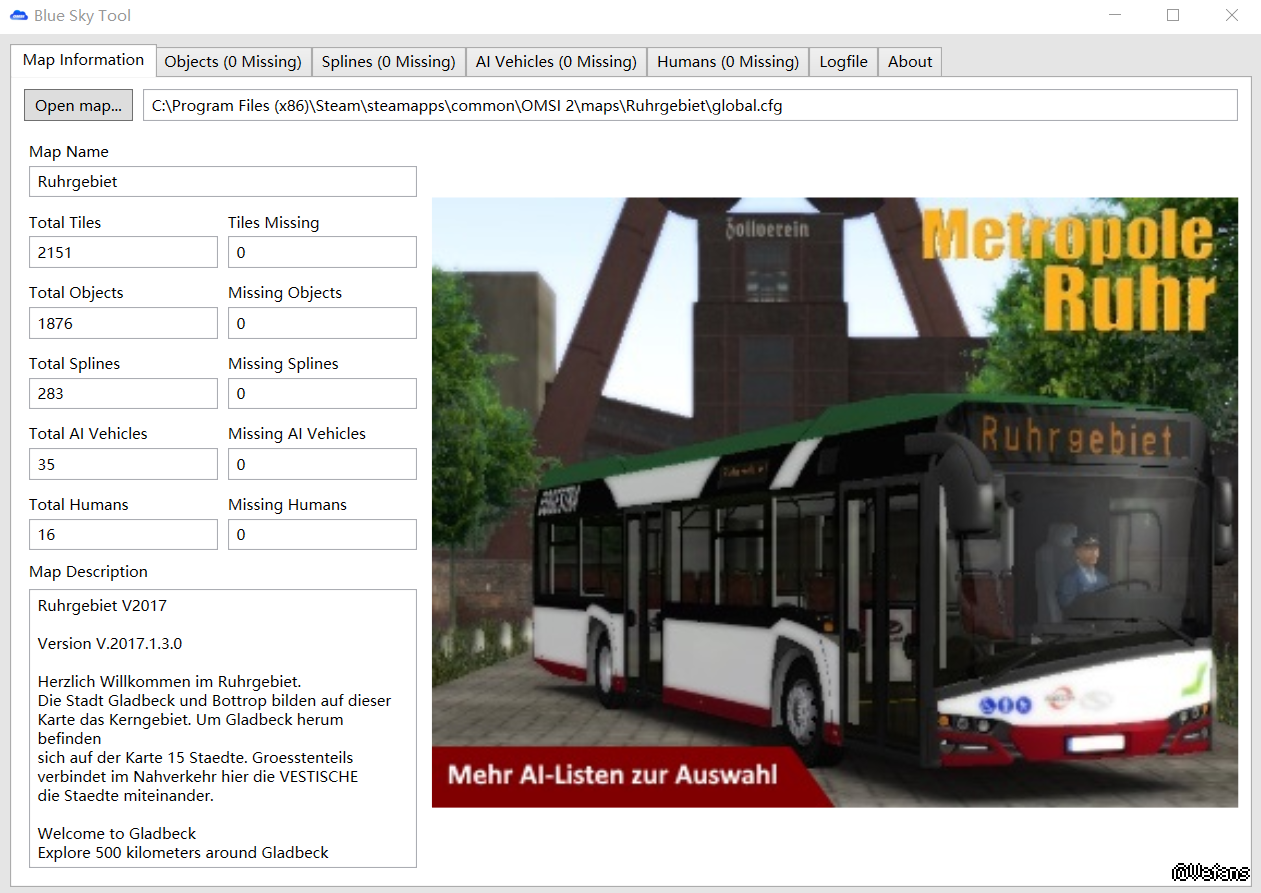Click the 'Tiles Missing' label
Image resolution: width=1261 pixels, height=893 pixels.
(274, 222)
